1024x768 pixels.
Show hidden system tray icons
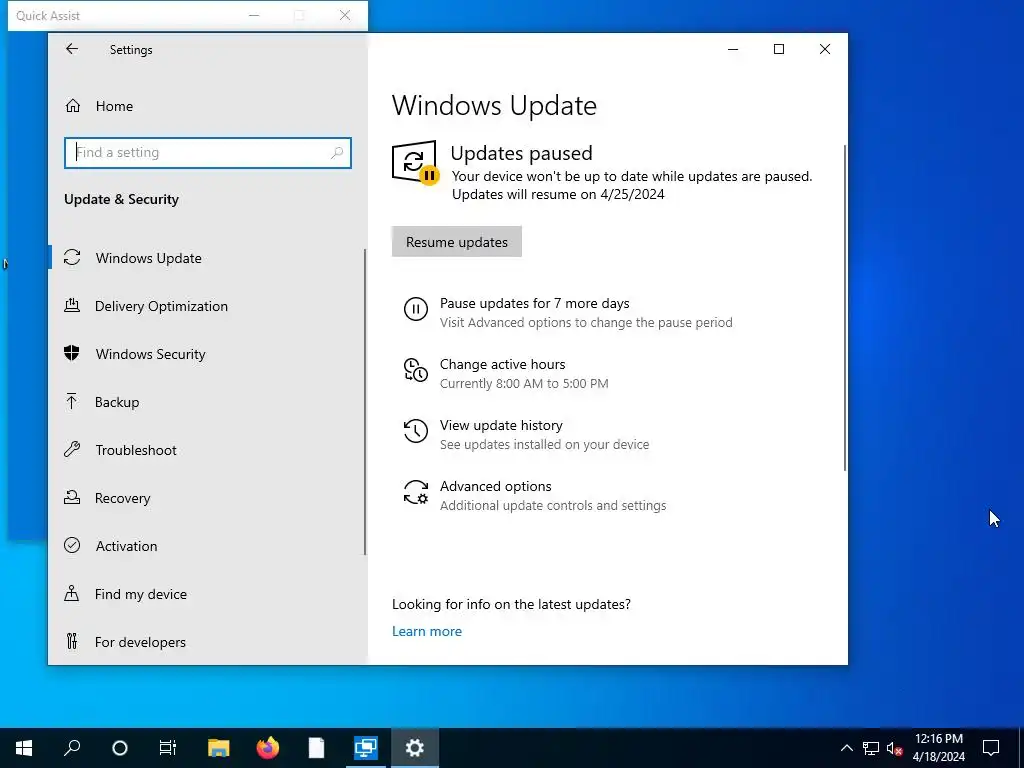point(846,748)
